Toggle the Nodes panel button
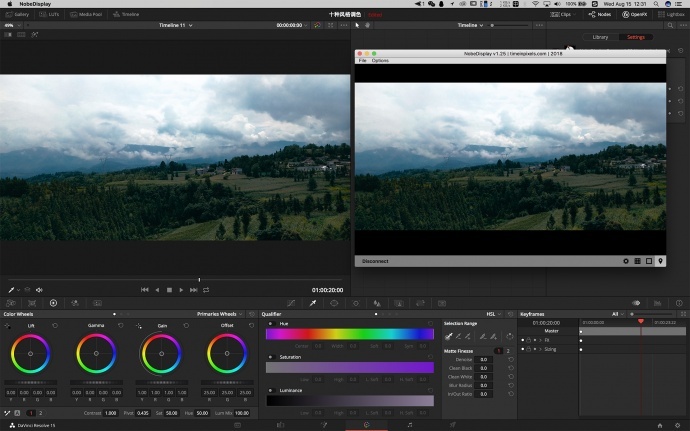 click(x=599, y=14)
